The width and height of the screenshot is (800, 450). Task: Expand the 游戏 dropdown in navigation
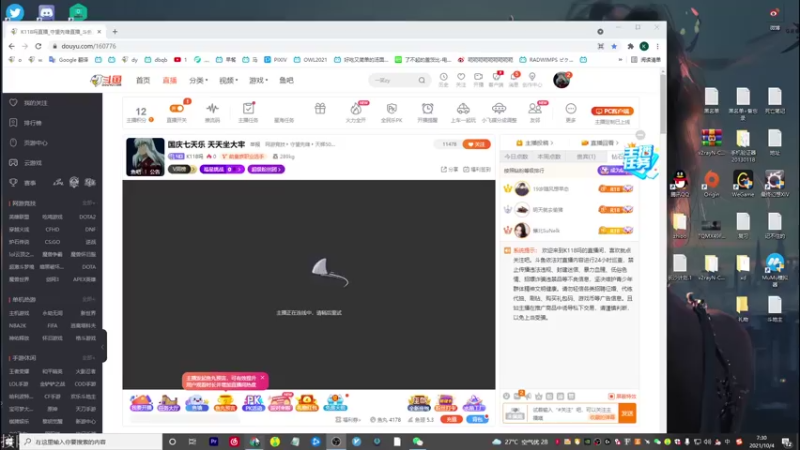pos(258,80)
